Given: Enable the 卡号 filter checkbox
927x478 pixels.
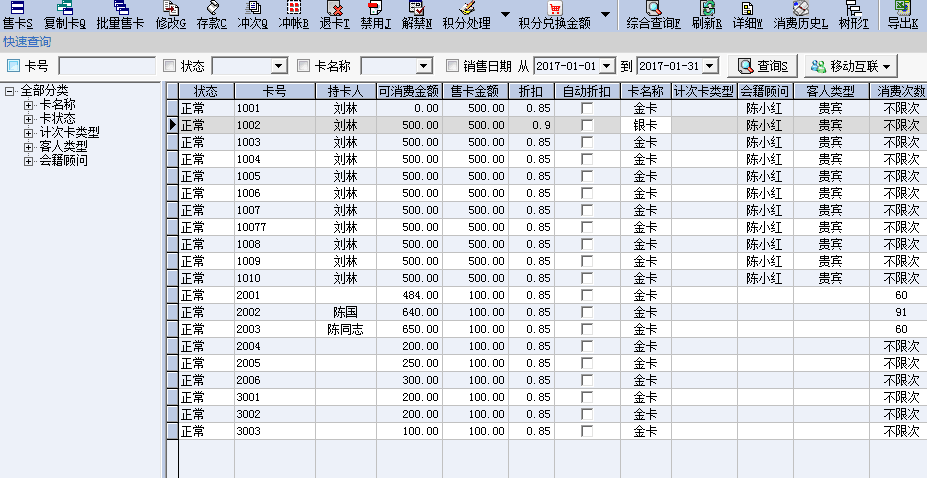Looking at the screenshot, I should 14,66.
